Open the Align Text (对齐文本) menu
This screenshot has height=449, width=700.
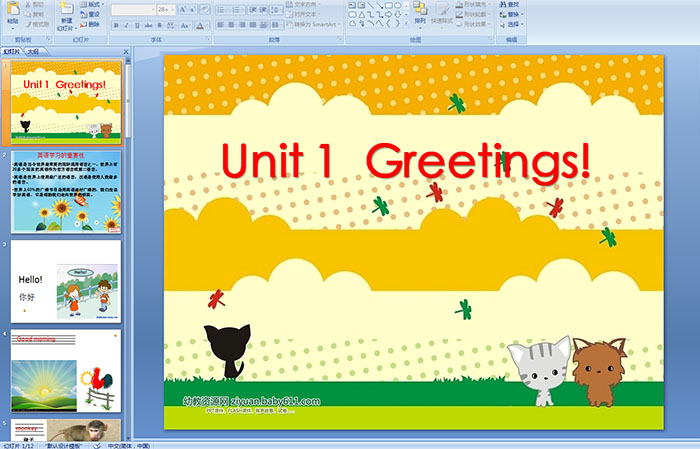point(304,14)
